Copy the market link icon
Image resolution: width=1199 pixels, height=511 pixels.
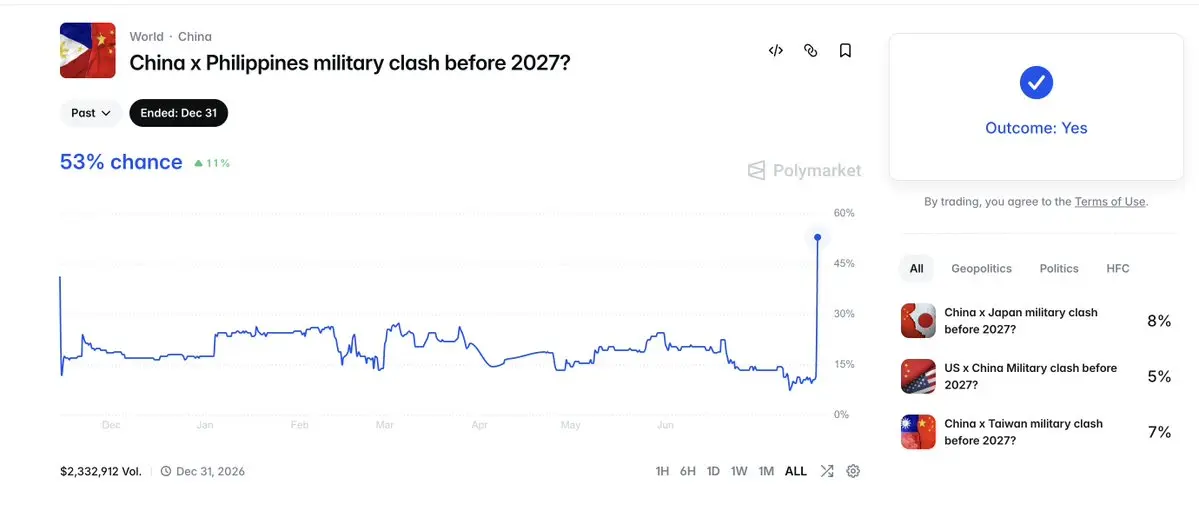pos(811,50)
